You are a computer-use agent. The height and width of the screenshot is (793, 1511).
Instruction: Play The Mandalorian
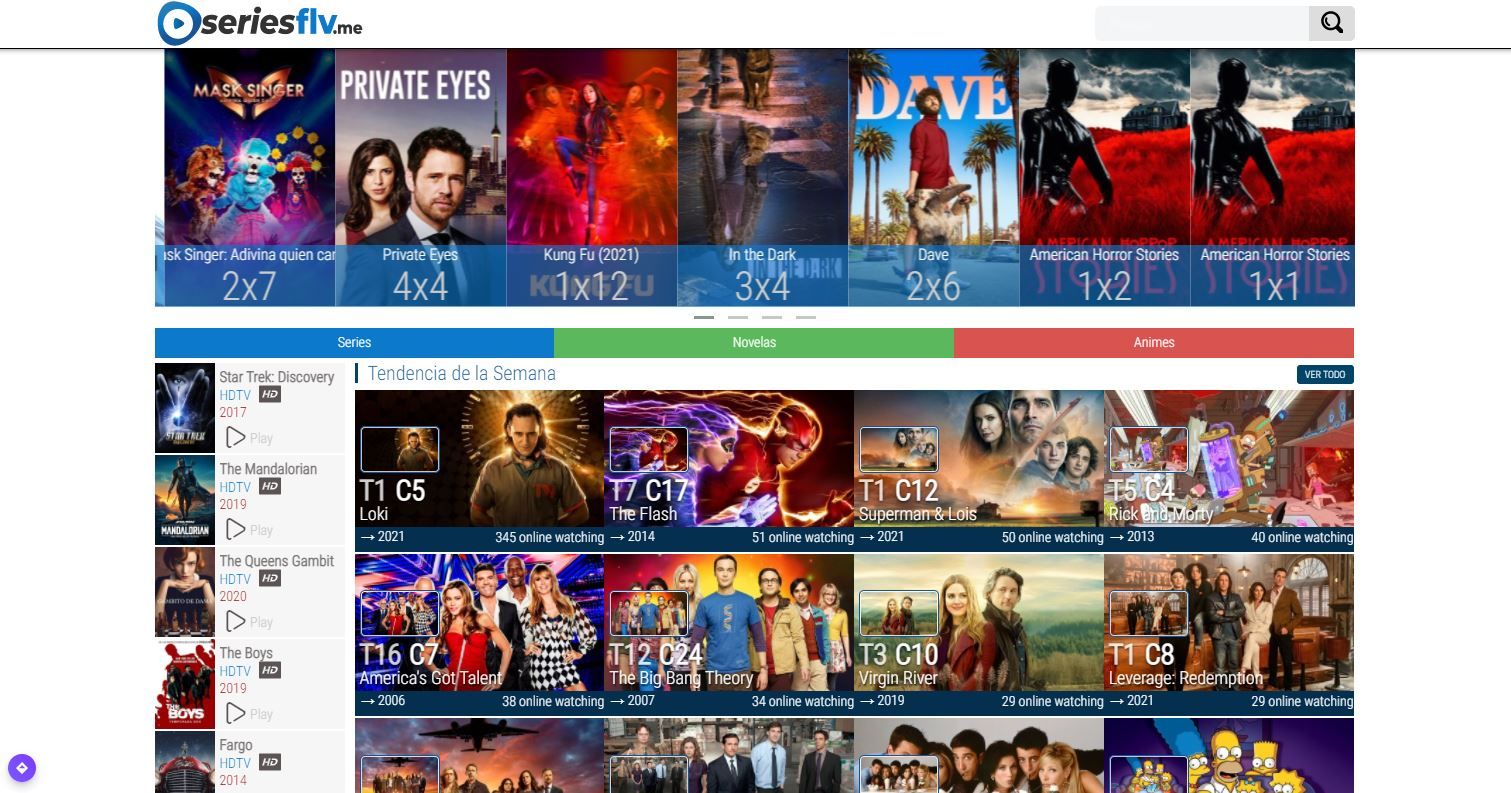tap(249, 529)
